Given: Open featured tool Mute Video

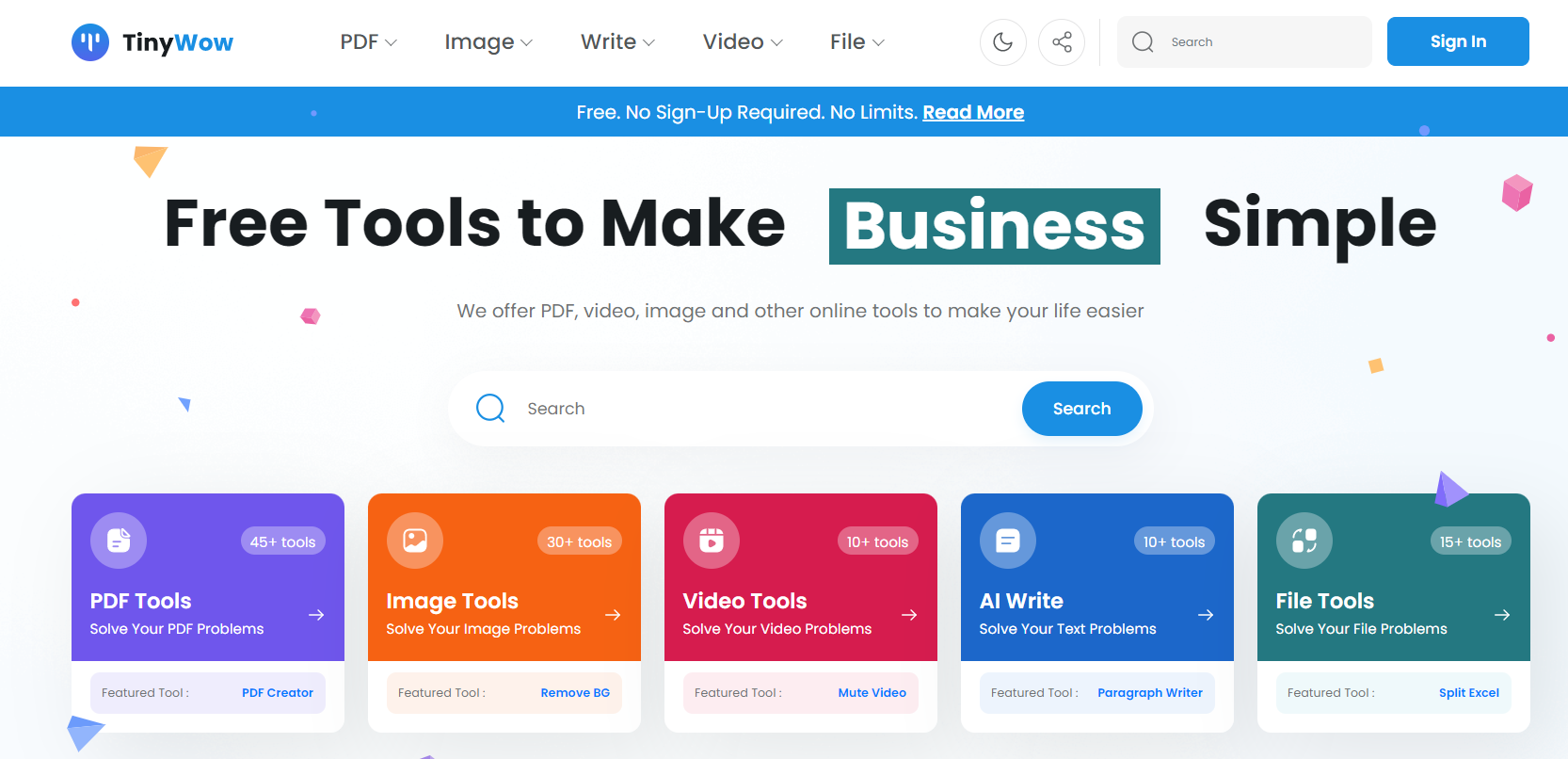Looking at the screenshot, I should [x=872, y=692].
